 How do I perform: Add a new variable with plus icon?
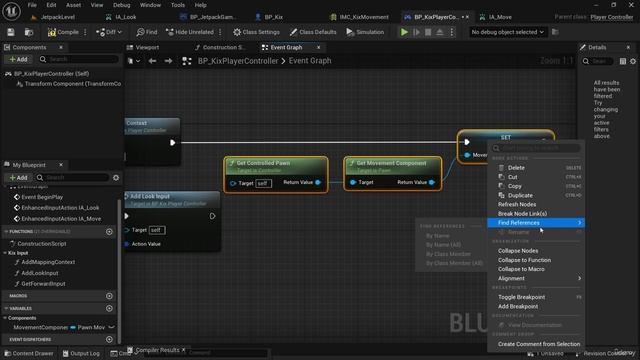pos(109,308)
